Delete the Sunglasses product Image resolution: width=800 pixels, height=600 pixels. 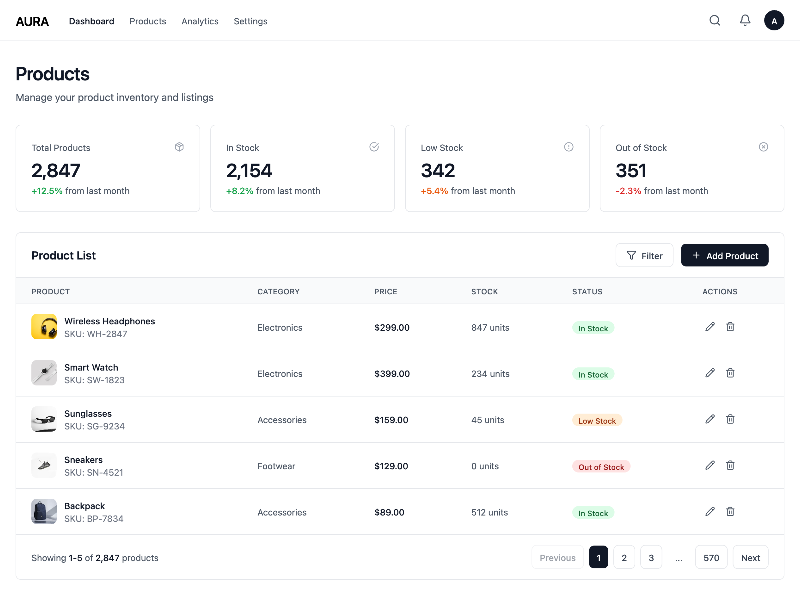730,419
